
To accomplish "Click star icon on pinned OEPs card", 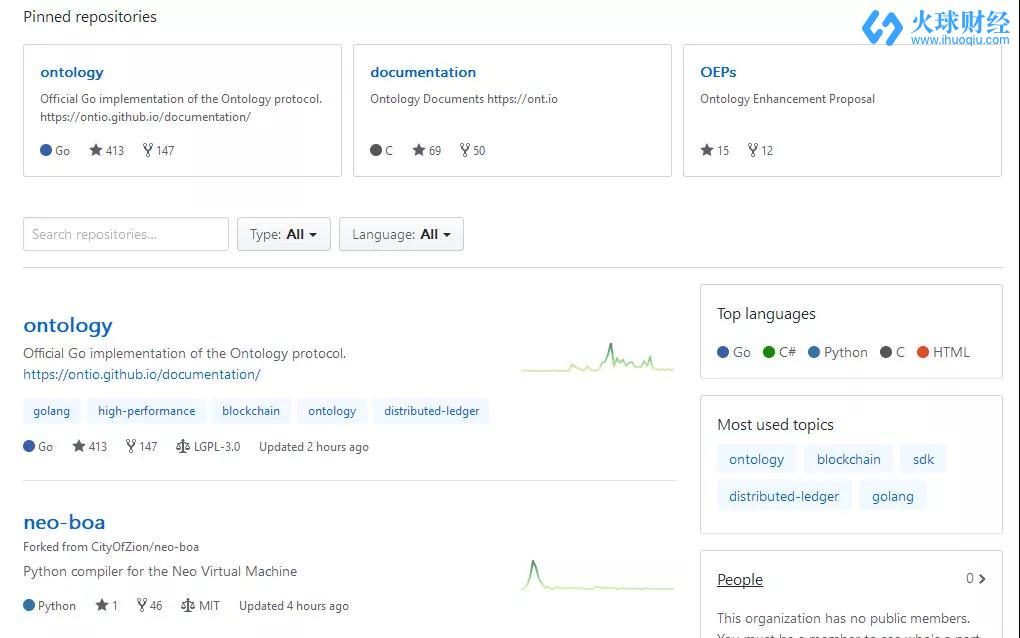I will click(707, 150).
